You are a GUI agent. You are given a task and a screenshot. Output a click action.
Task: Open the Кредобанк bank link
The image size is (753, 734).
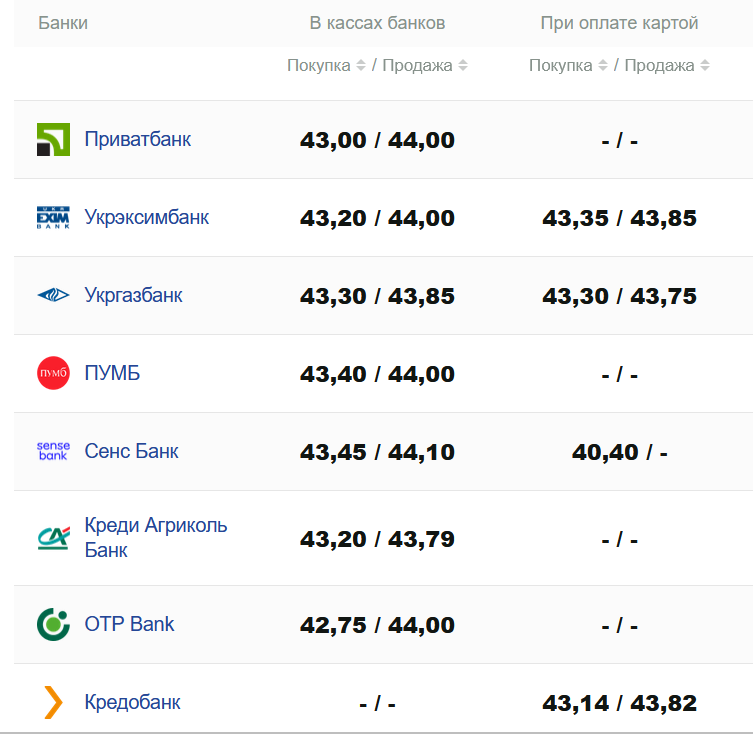[x=133, y=702]
